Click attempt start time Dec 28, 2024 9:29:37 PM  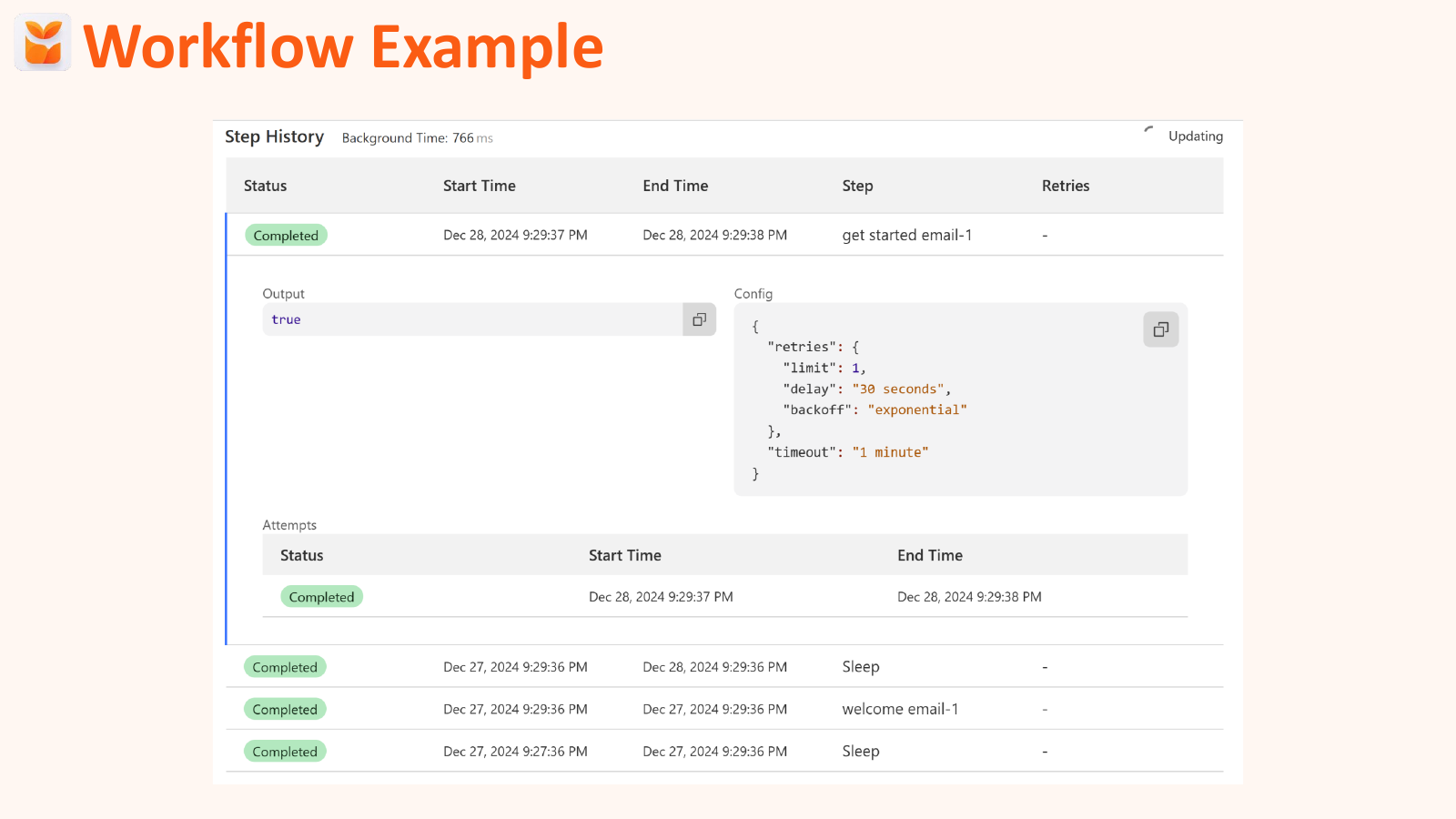(x=661, y=597)
